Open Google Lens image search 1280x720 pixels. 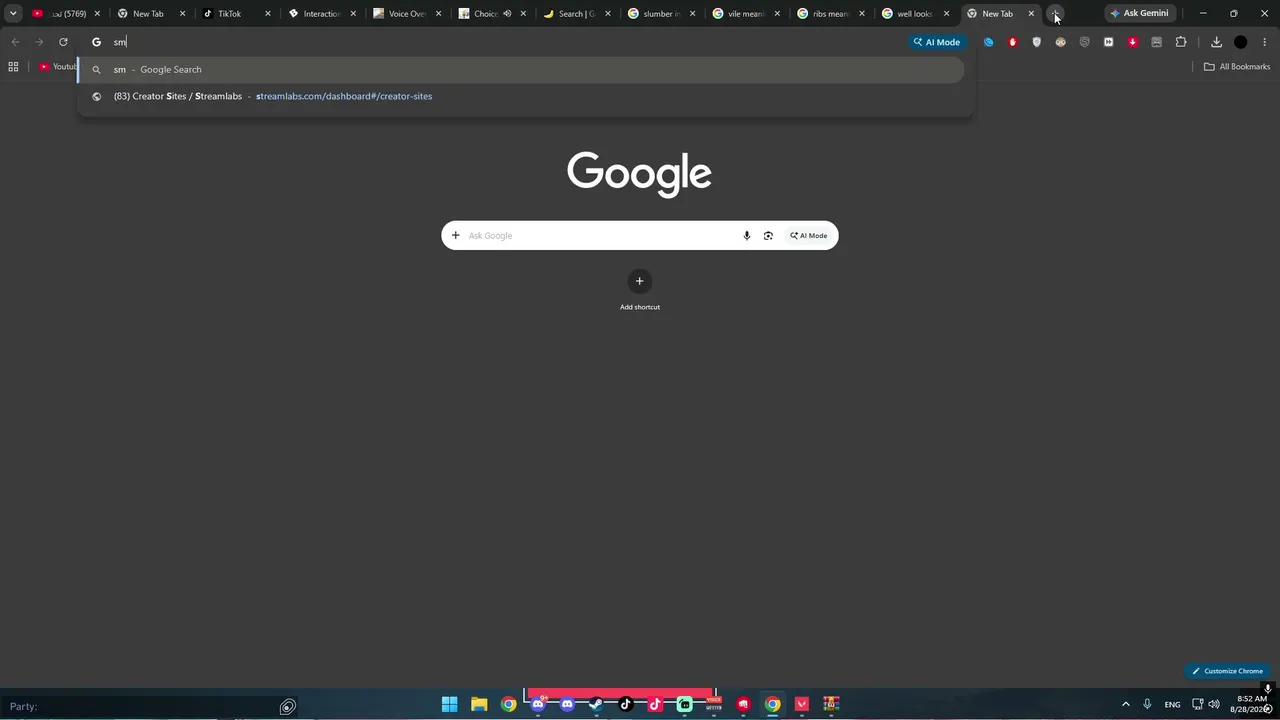(x=768, y=235)
